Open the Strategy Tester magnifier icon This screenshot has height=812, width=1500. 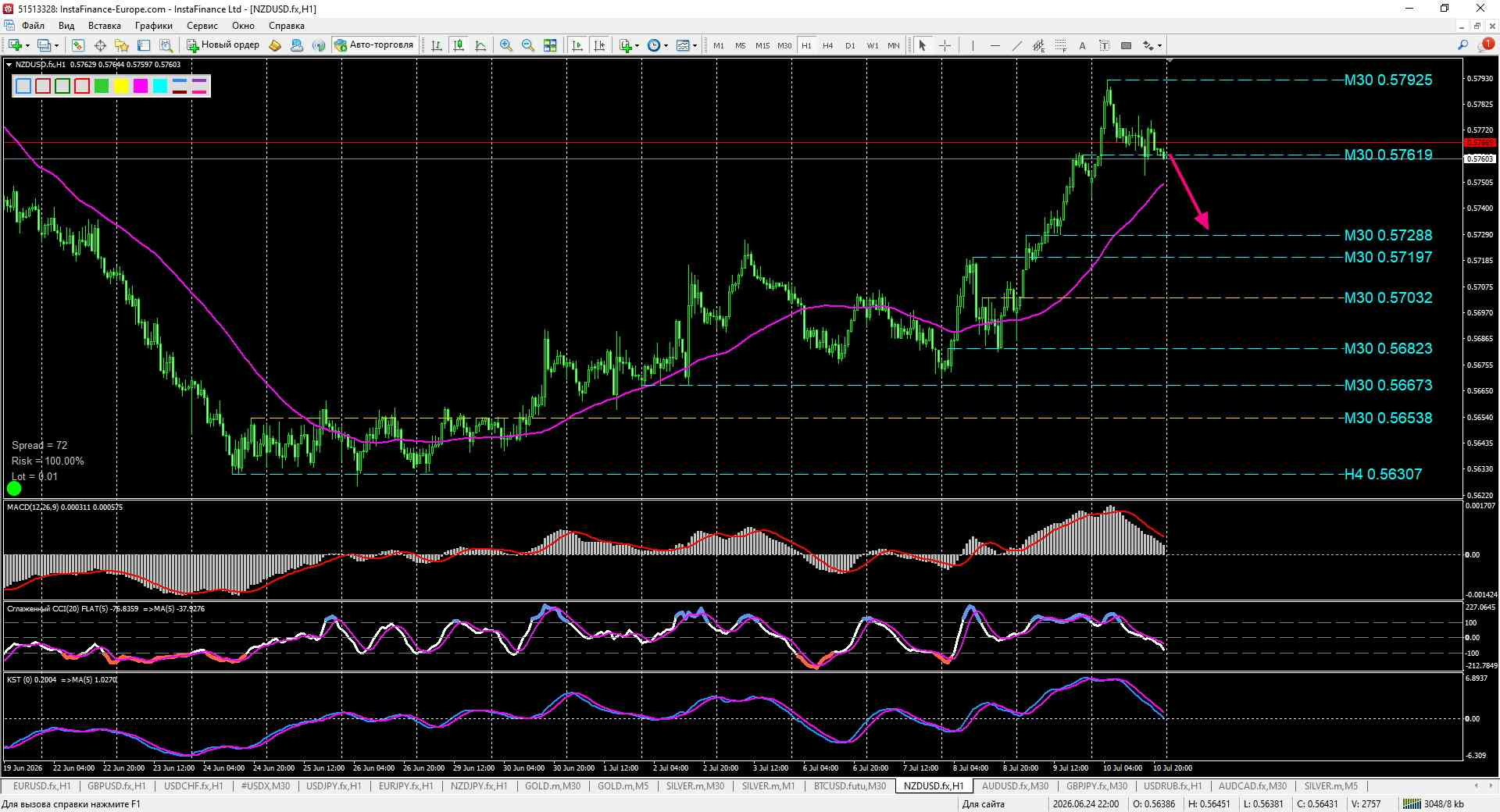point(166,45)
